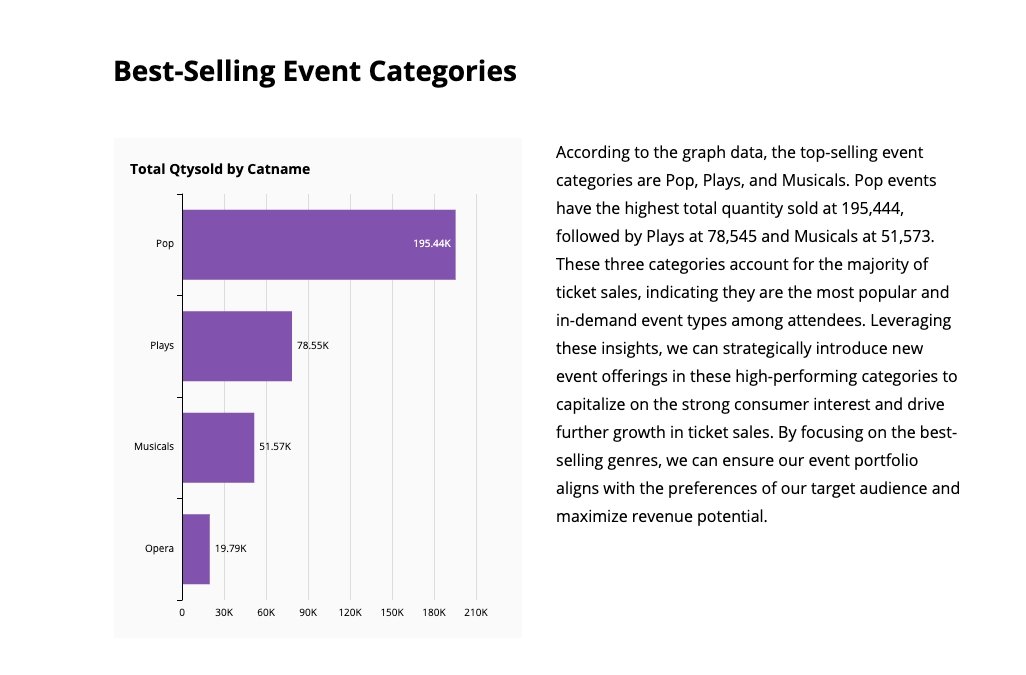Click the Pop category axis label
The image size is (1026, 675).
[x=165, y=243]
